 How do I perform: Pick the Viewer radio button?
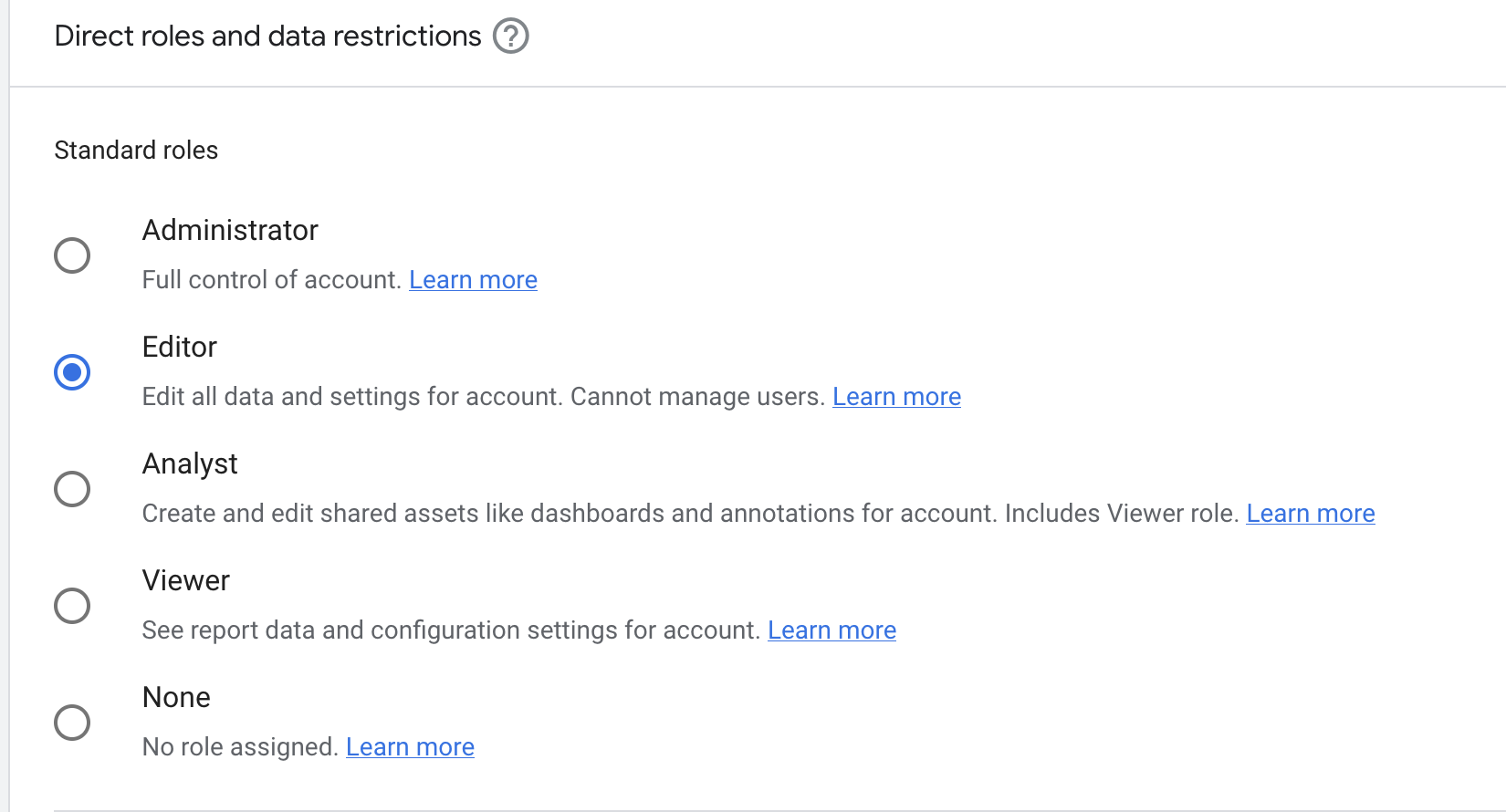[x=72, y=606]
